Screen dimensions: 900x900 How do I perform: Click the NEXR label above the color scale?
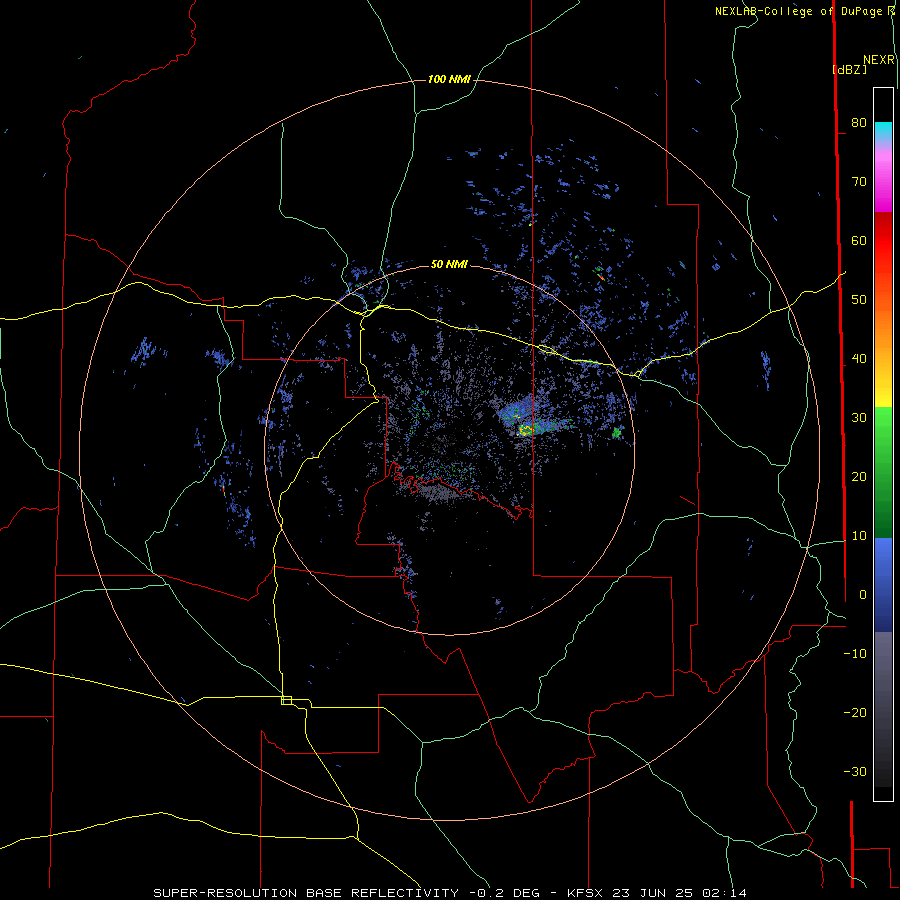tap(879, 60)
